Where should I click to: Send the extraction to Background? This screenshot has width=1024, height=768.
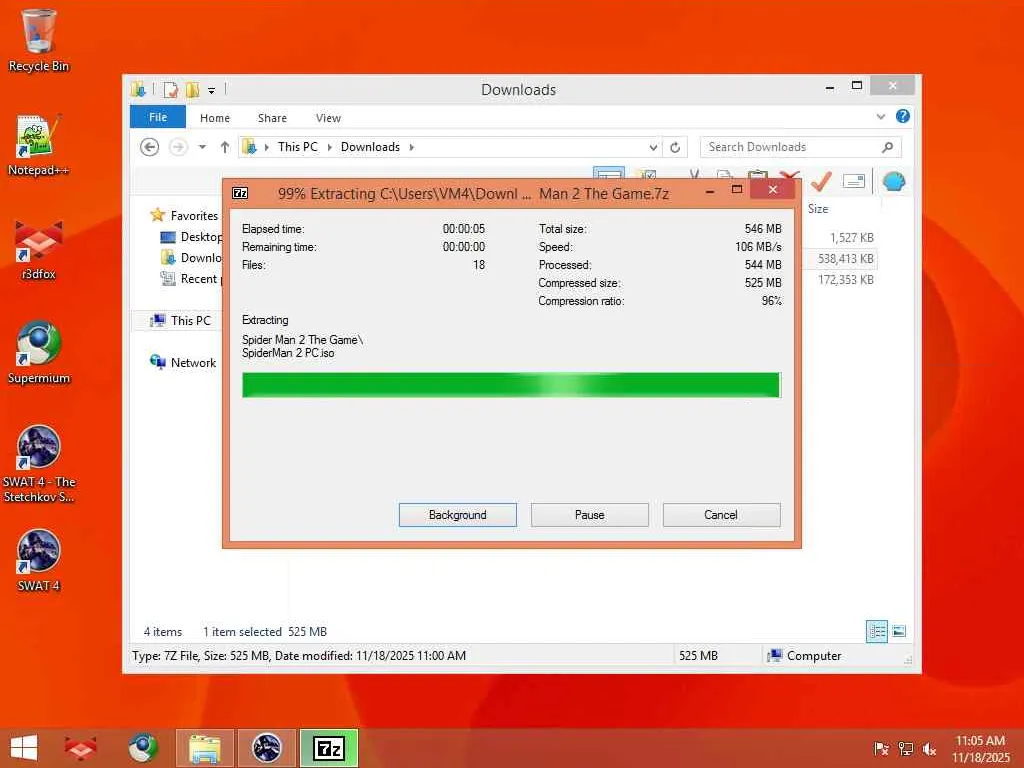tap(457, 515)
